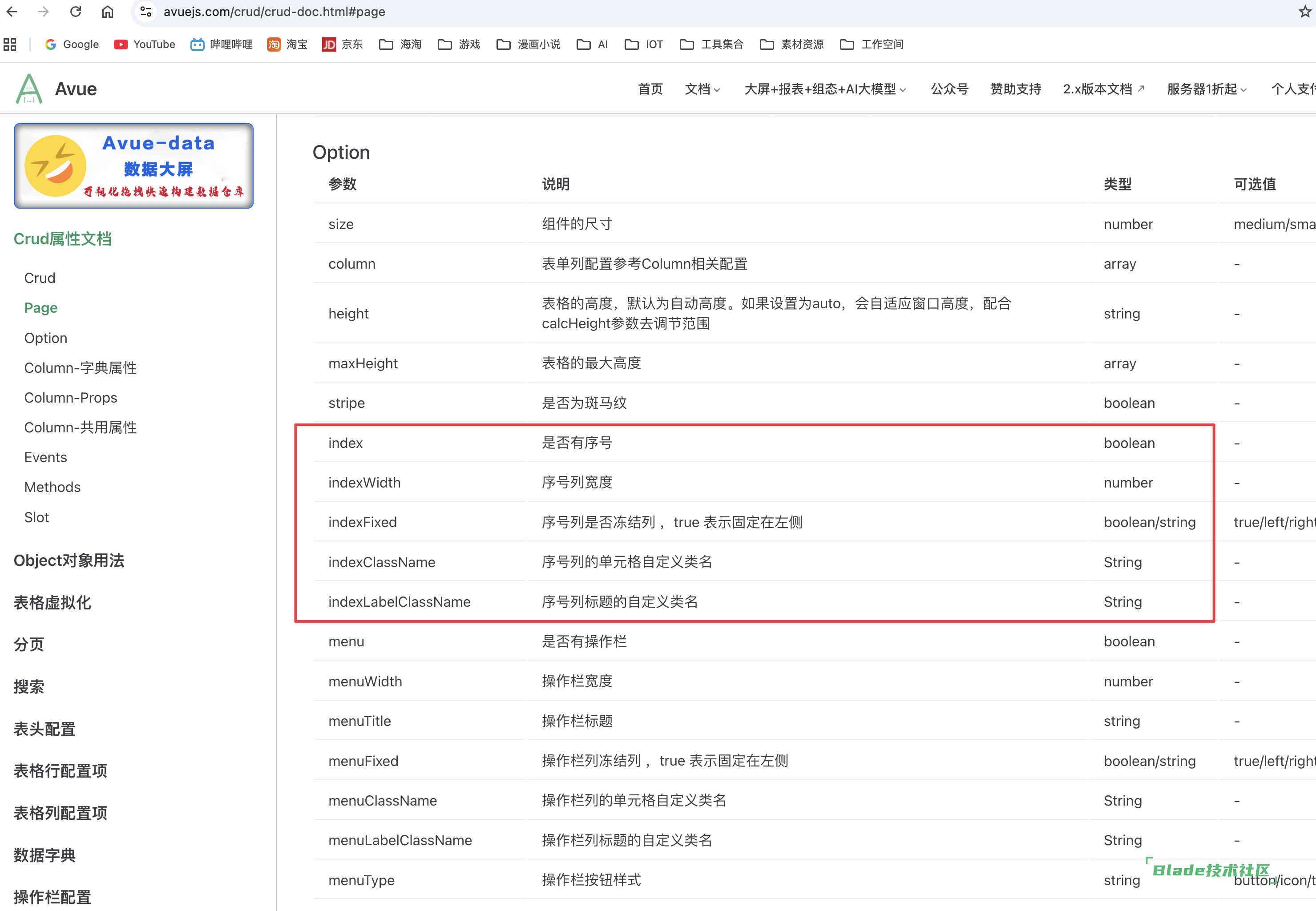Click the Avue logo icon
The height and width of the screenshot is (911, 1316).
coord(29,89)
